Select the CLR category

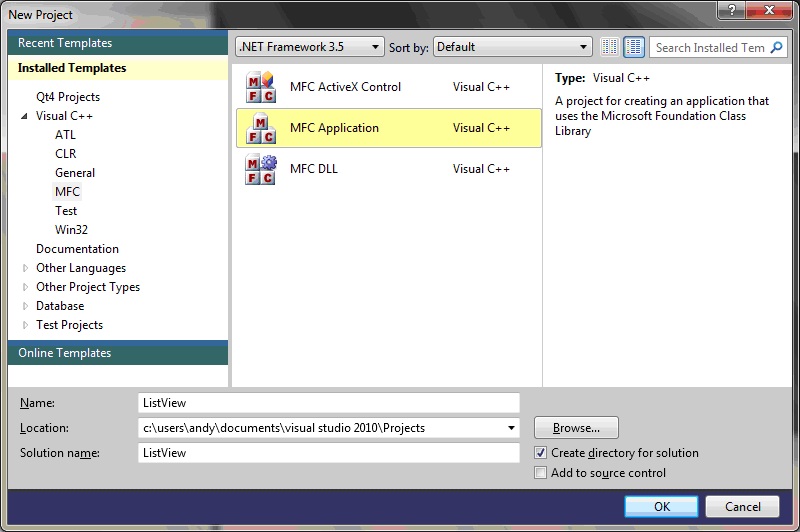(x=66, y=154)
